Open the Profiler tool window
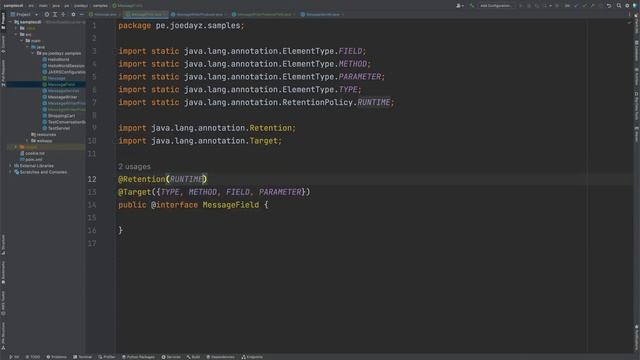Viewport: 640px width, 360px height. pyautogui.click(x=107, y=357)
